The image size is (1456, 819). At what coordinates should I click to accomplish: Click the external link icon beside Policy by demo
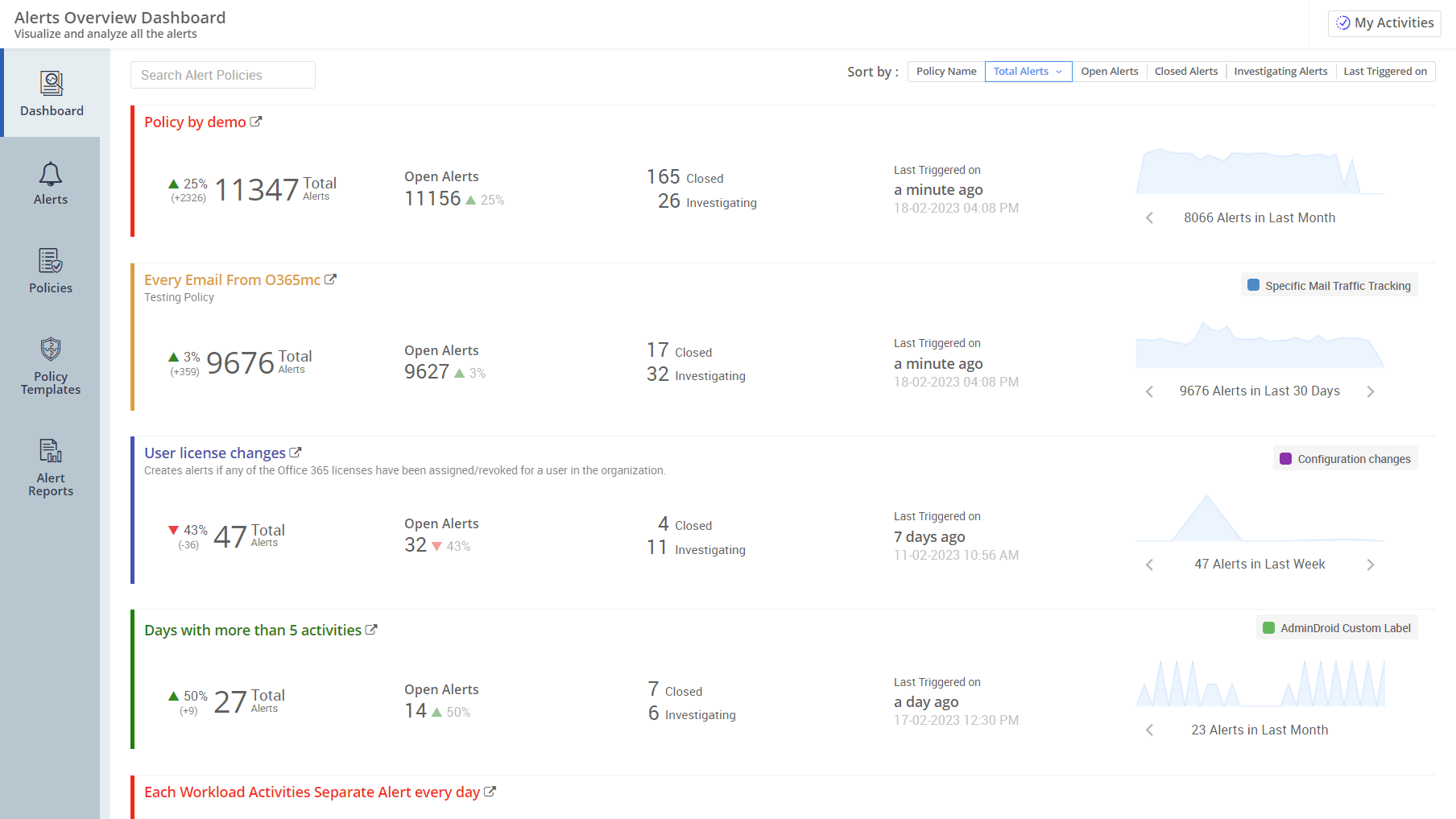(x=258, y=121)
